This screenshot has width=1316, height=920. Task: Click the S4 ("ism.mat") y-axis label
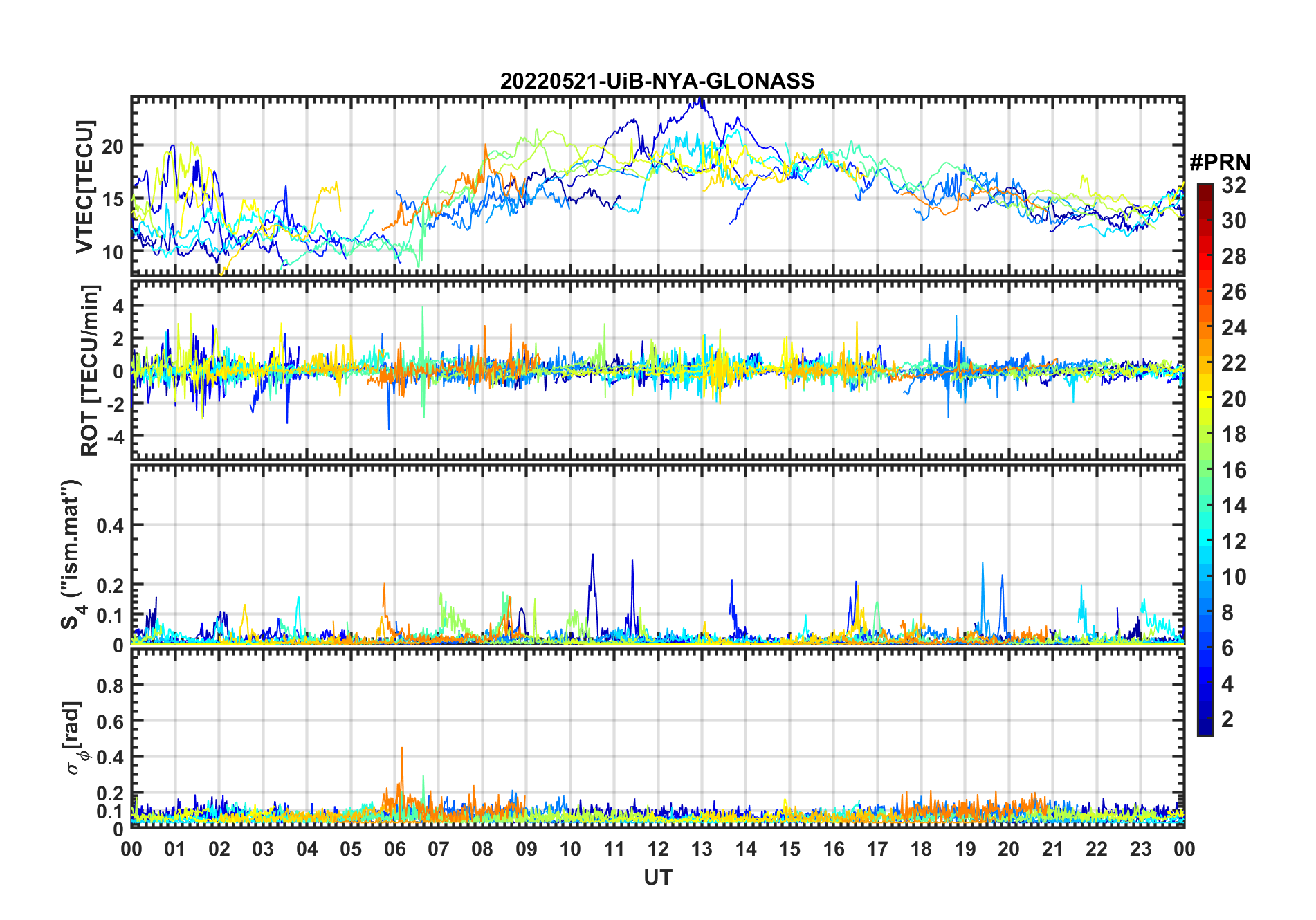(x=72, y=555)
